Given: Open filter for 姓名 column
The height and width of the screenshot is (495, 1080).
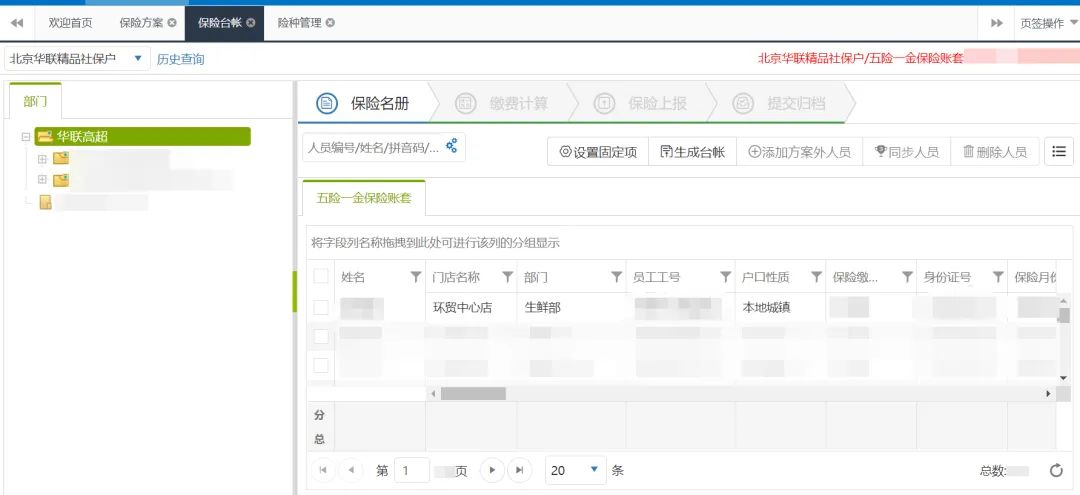Looking at the screenshot, I should 415,277.
